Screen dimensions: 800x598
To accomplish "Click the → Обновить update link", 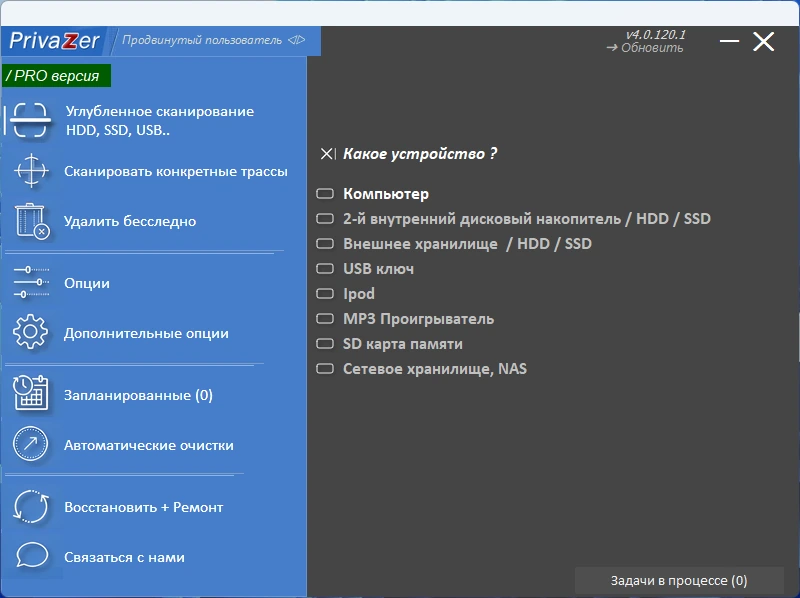I will [x=645, y=48].
